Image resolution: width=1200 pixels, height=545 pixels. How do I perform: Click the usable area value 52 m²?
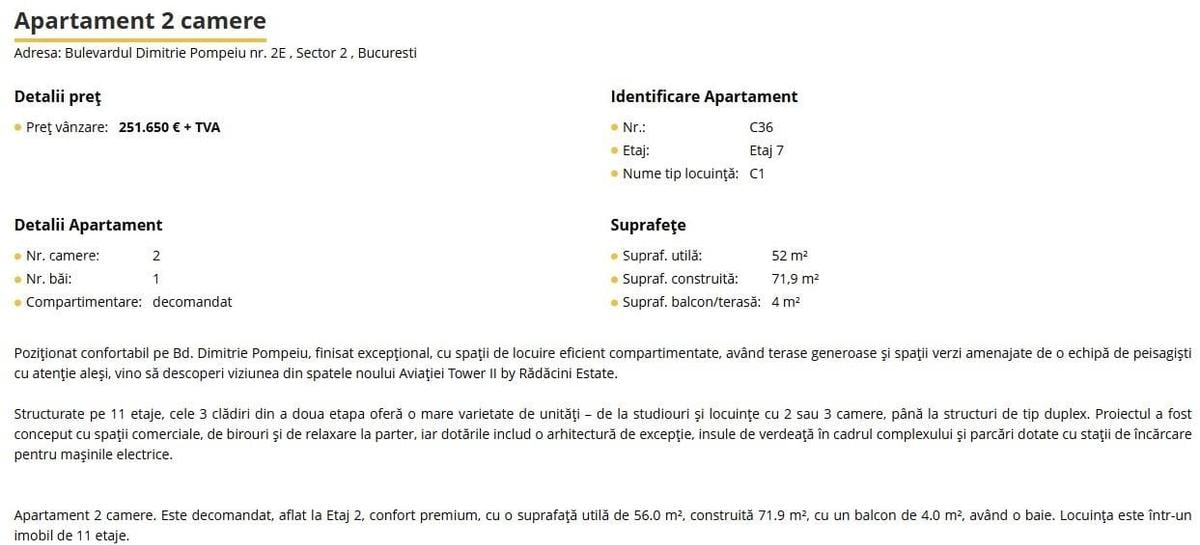point(790,256)
